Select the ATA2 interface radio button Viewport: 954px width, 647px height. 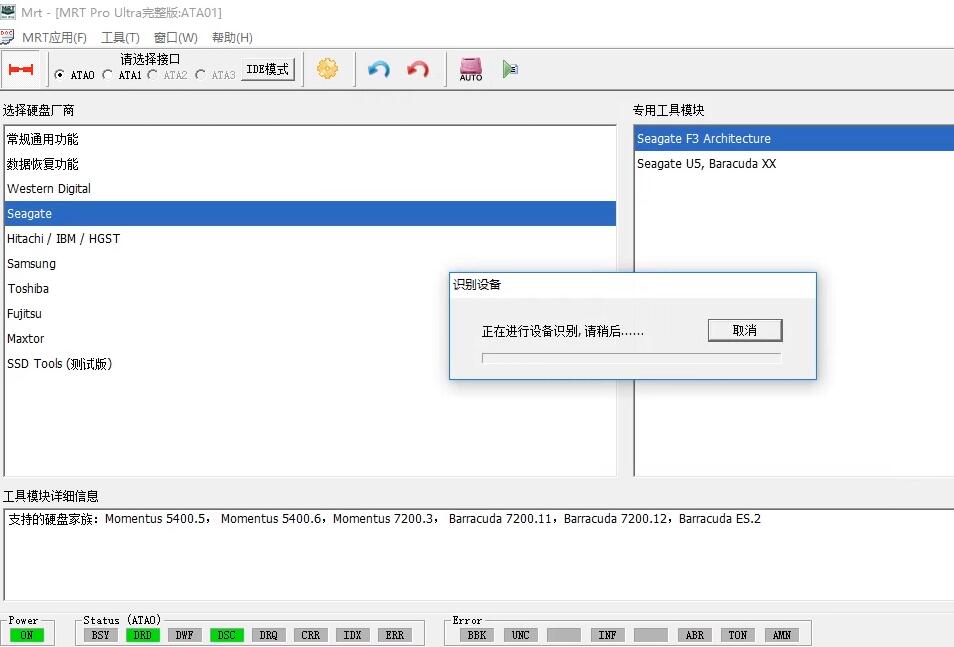(153, 75)
